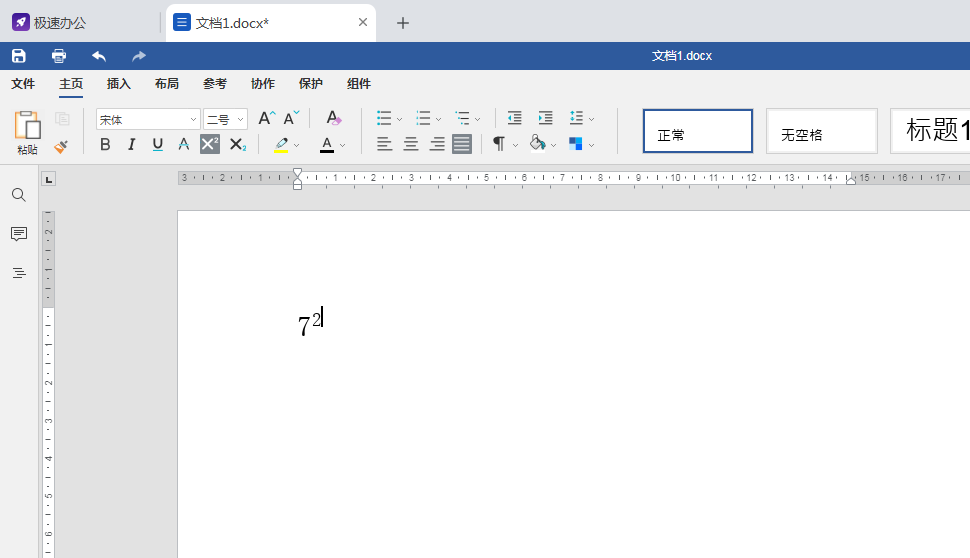970x558 pixels.
Task: Open the comments panel in the sidebar
Action: tap(19, 234)
